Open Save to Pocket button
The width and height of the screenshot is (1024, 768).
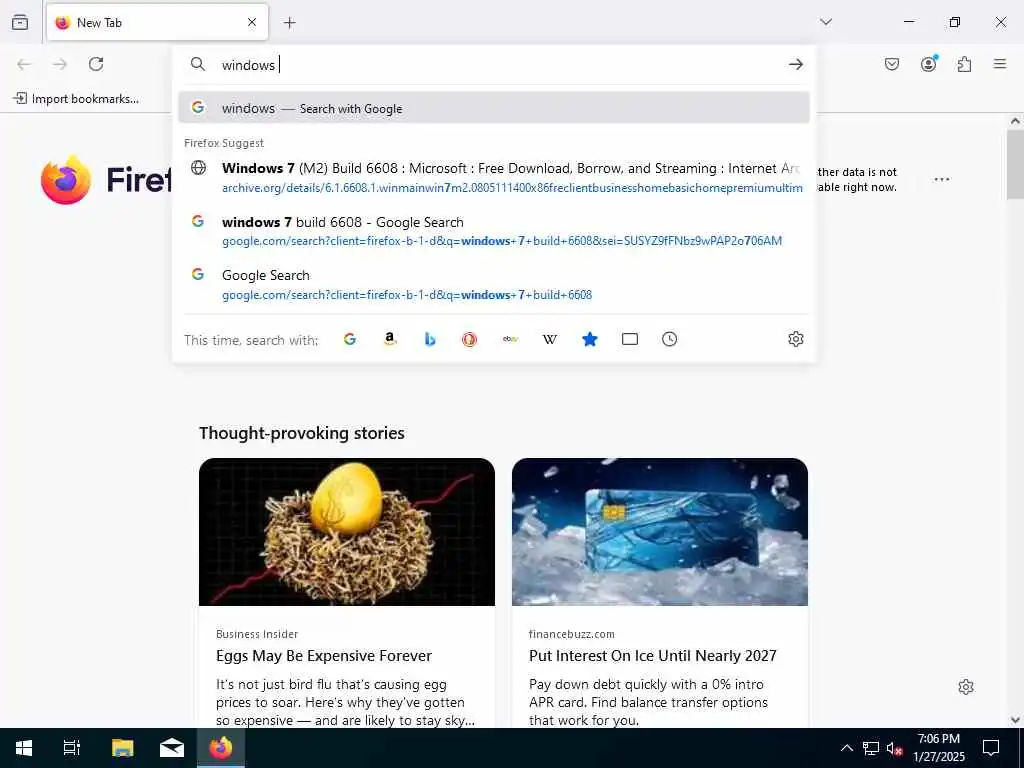(891, 64)
